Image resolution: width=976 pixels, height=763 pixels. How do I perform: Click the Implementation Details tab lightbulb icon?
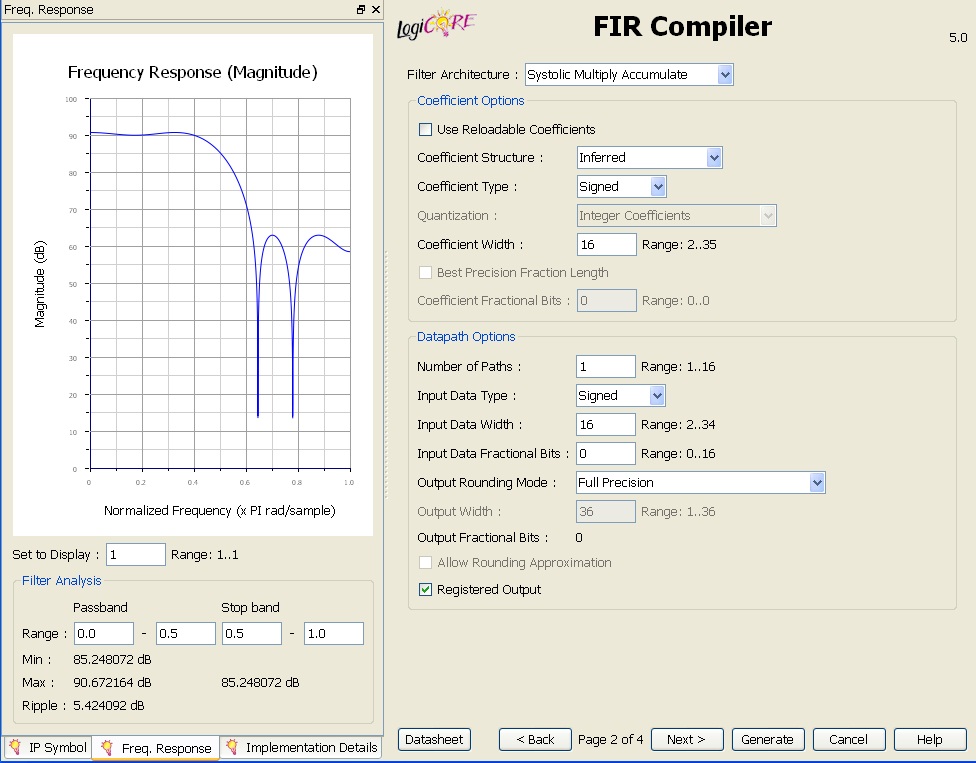pyautogui.click(x=232, y=747)
